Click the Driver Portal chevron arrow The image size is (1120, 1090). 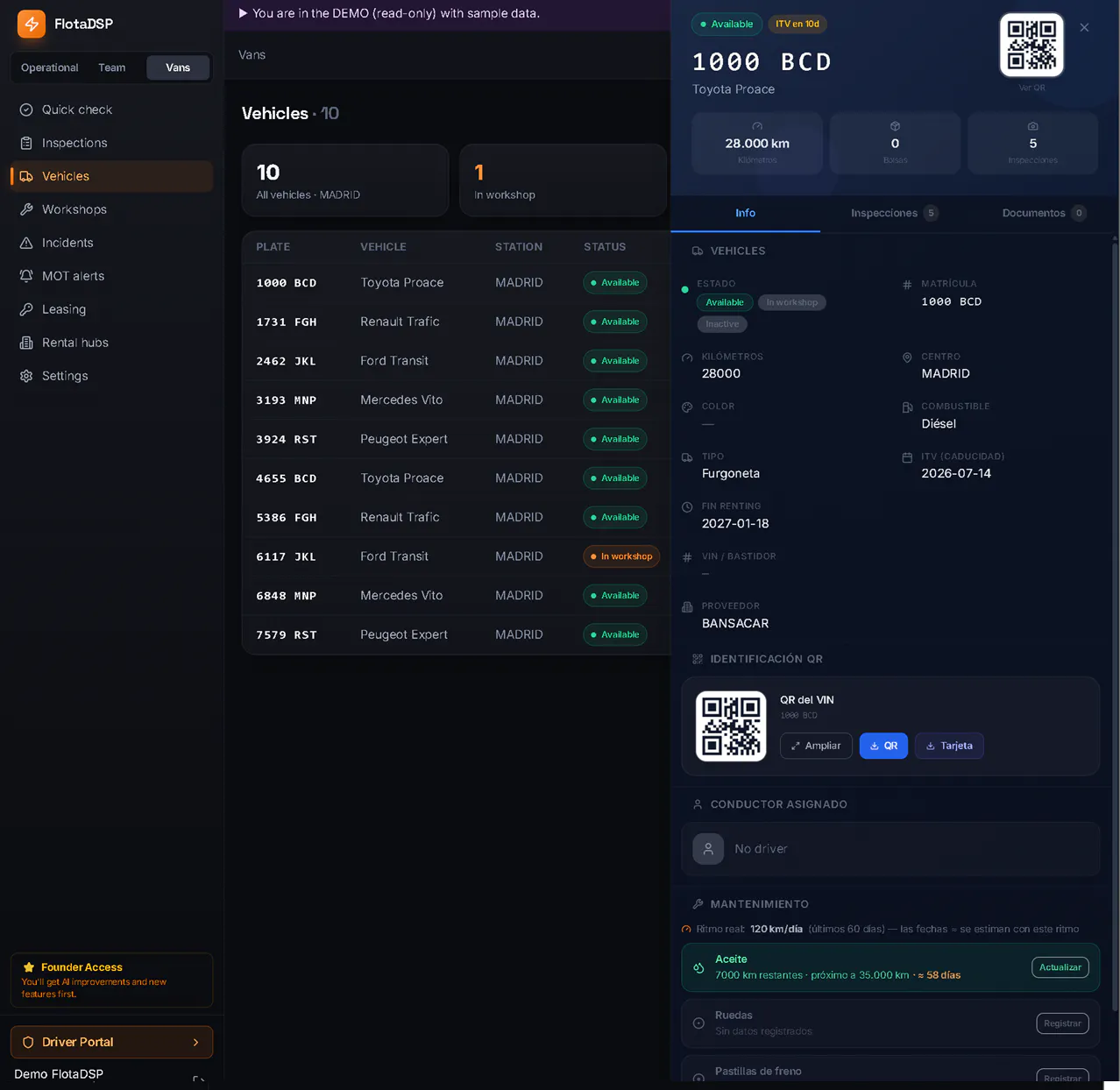coord(195,1042)
